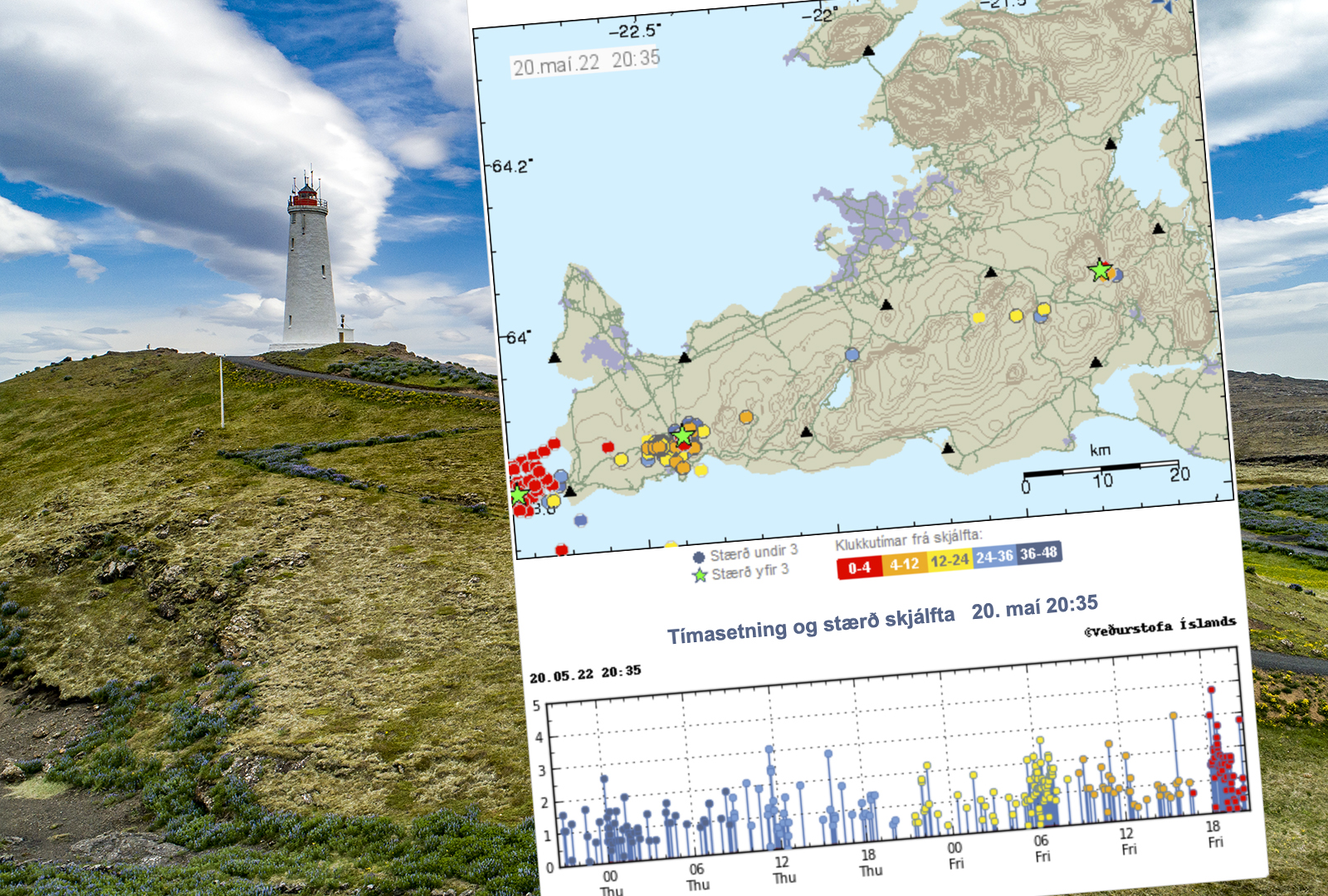Click the '©Veðurstofa Íslands' credit text

coord(1160,626)
